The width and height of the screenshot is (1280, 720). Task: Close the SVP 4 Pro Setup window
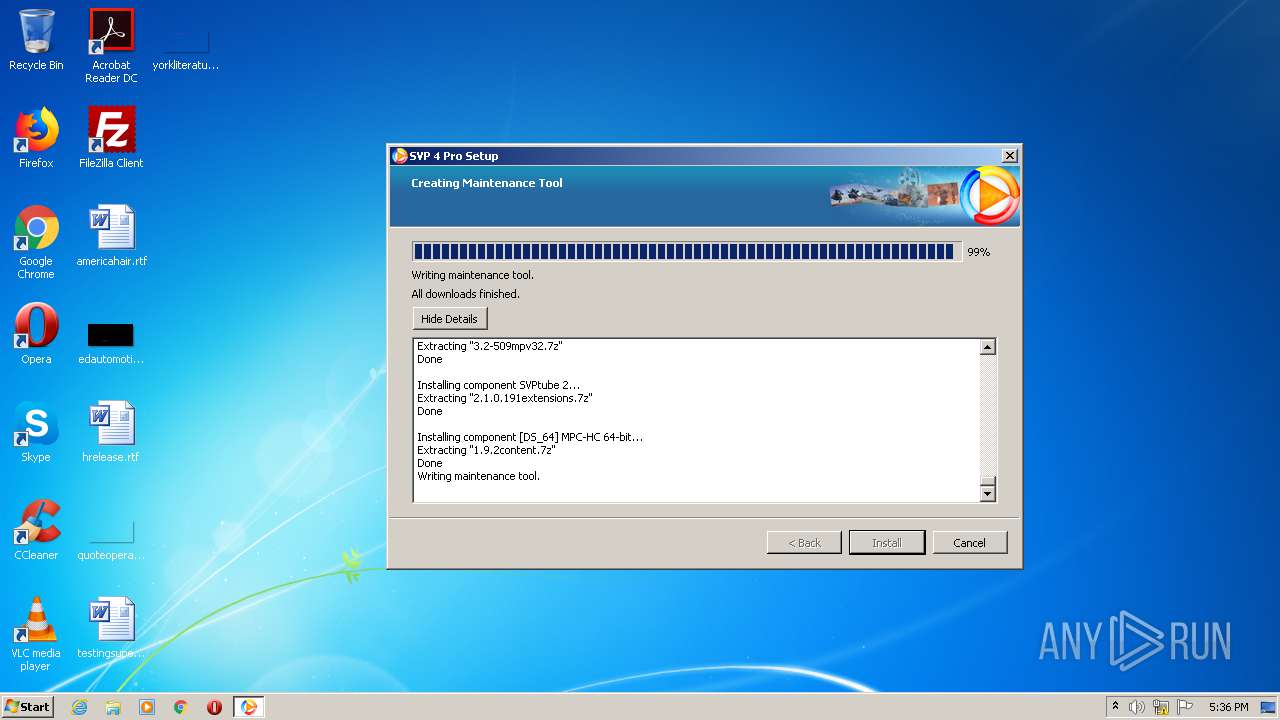coord(1009,156)
